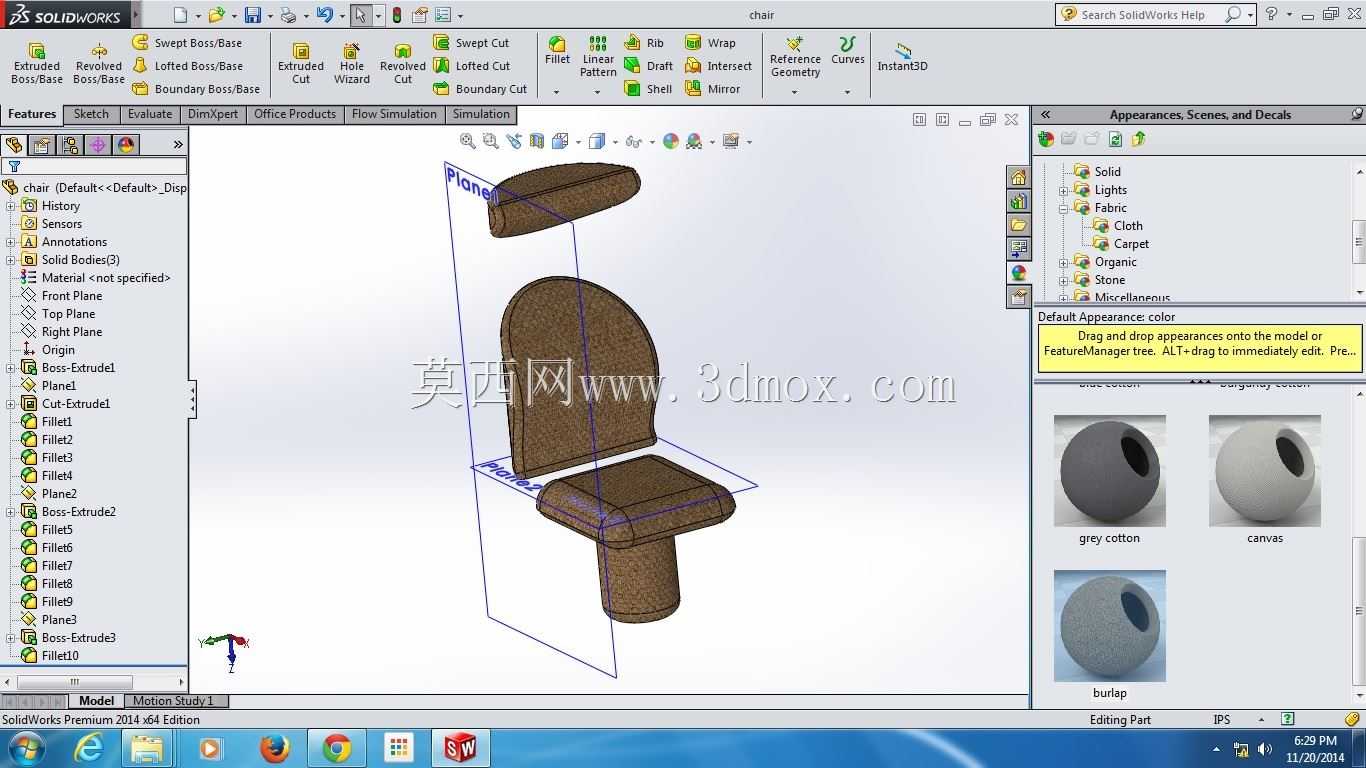
Task: Open Firefox from taskbar
Action: (x=274, y=748)
